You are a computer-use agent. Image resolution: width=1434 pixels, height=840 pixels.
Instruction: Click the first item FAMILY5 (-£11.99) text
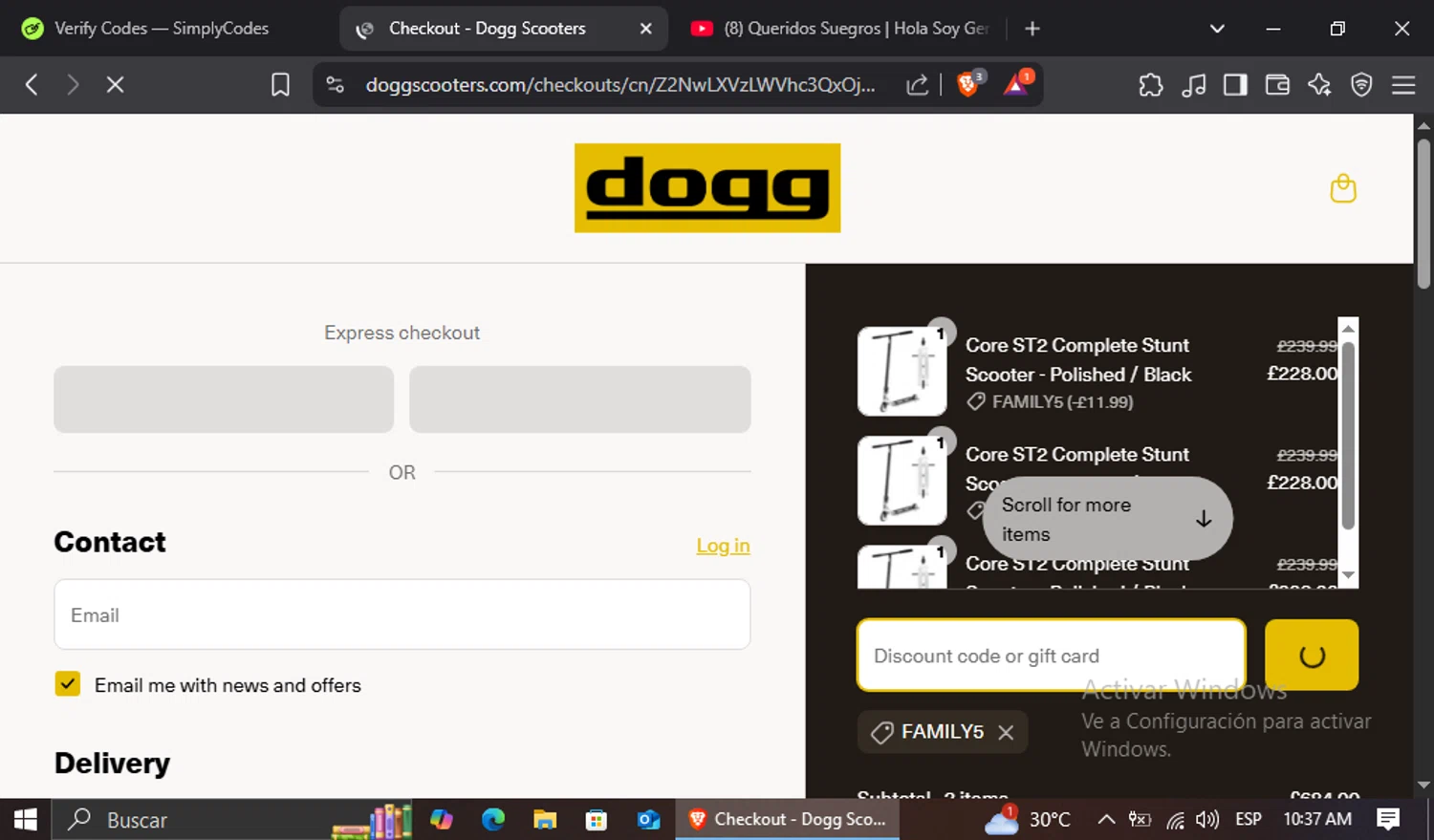pyautogui.click(x=1062, y=402)
